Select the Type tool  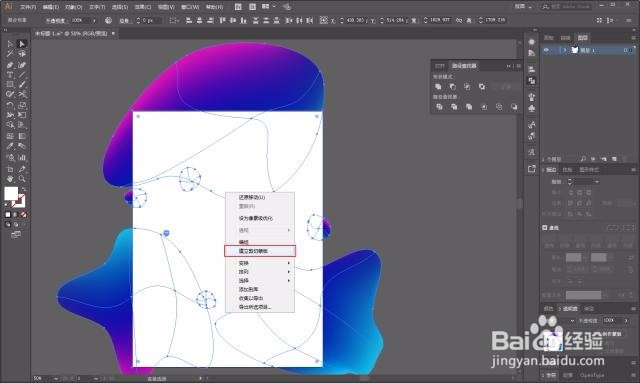(10, 75)
